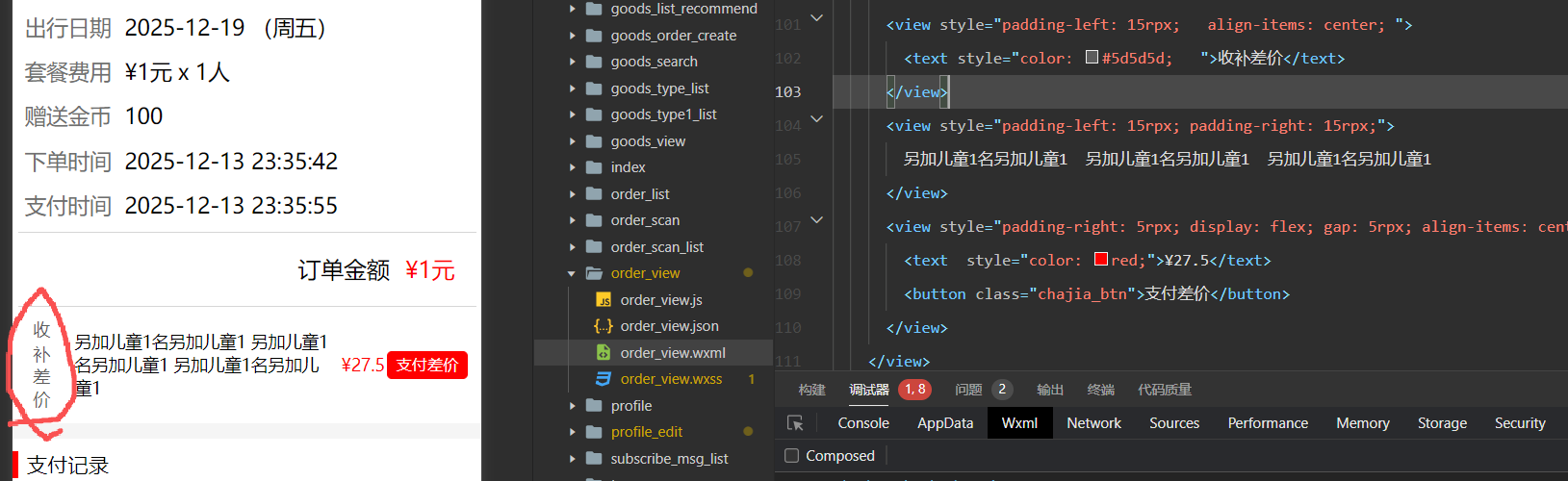The width and height of the screenshot is (1568, 481).
Task: Fold code block at line 107
Action: pyautogui.click(x=817, y=220)
